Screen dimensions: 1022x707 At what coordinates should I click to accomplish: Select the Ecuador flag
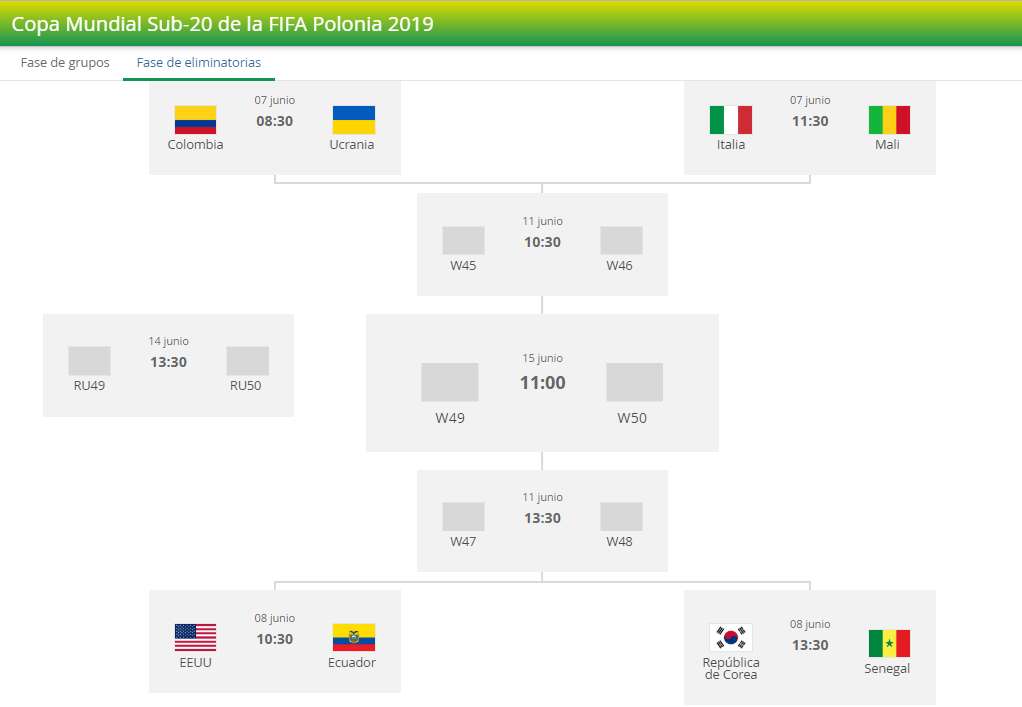[x=353, y=637]
